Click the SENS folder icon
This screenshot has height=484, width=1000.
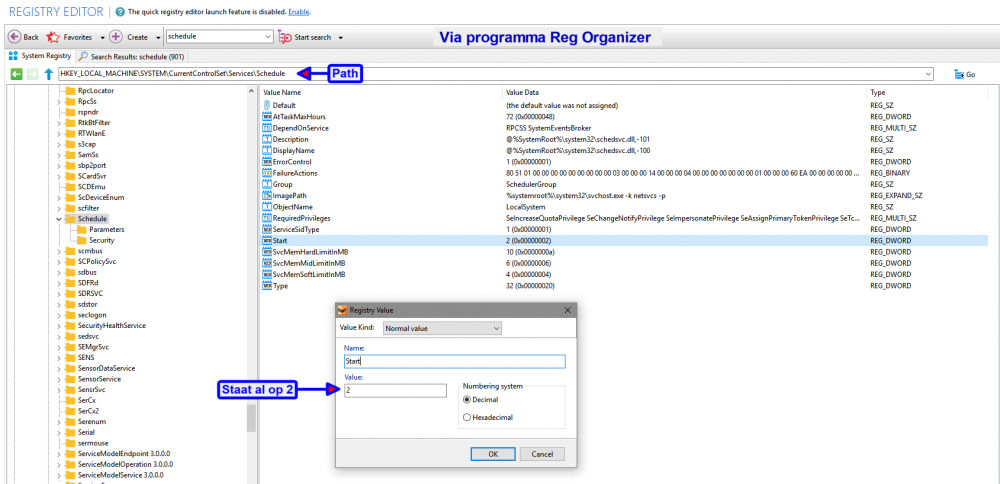click(70, 358)
